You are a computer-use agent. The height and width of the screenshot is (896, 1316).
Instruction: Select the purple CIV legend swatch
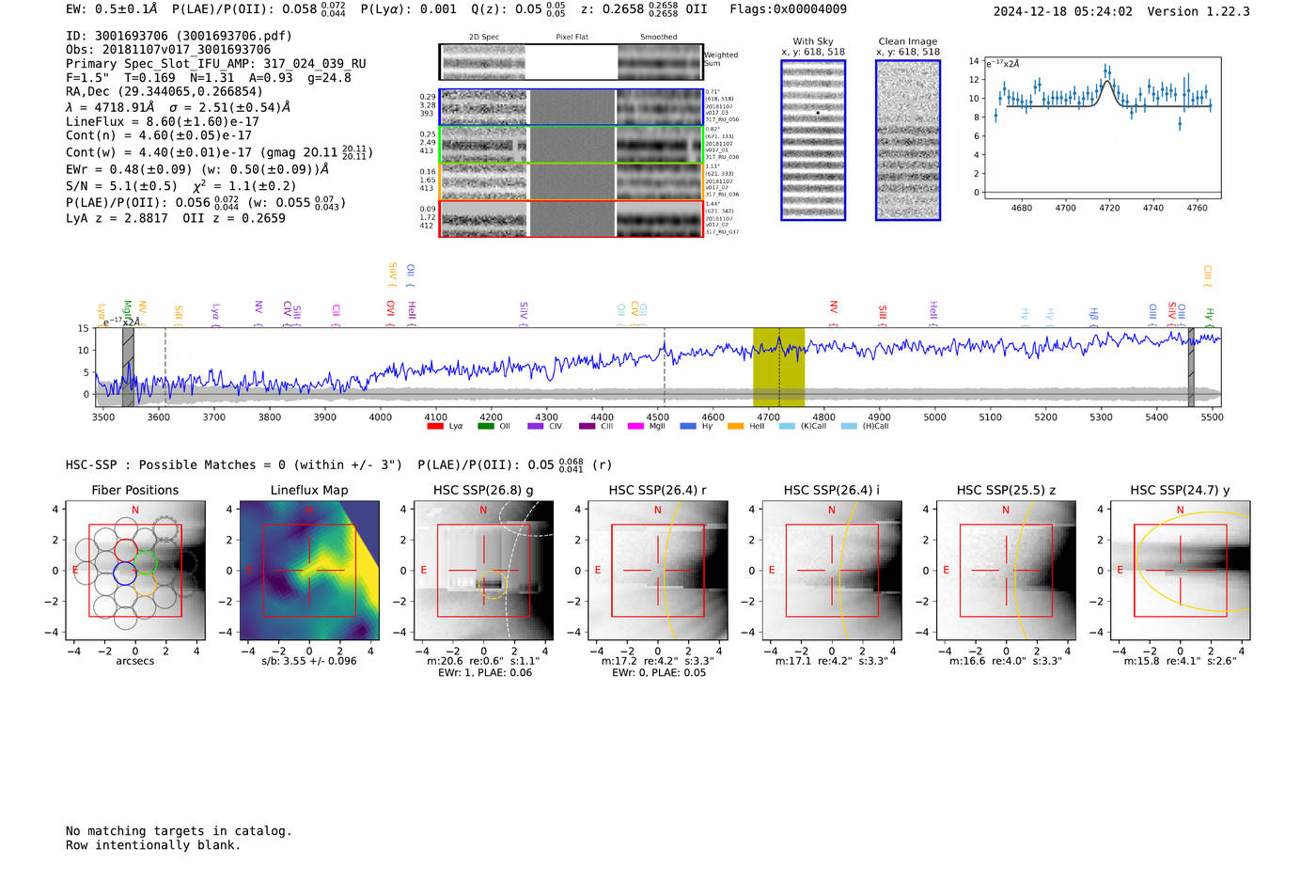(536, 426)
